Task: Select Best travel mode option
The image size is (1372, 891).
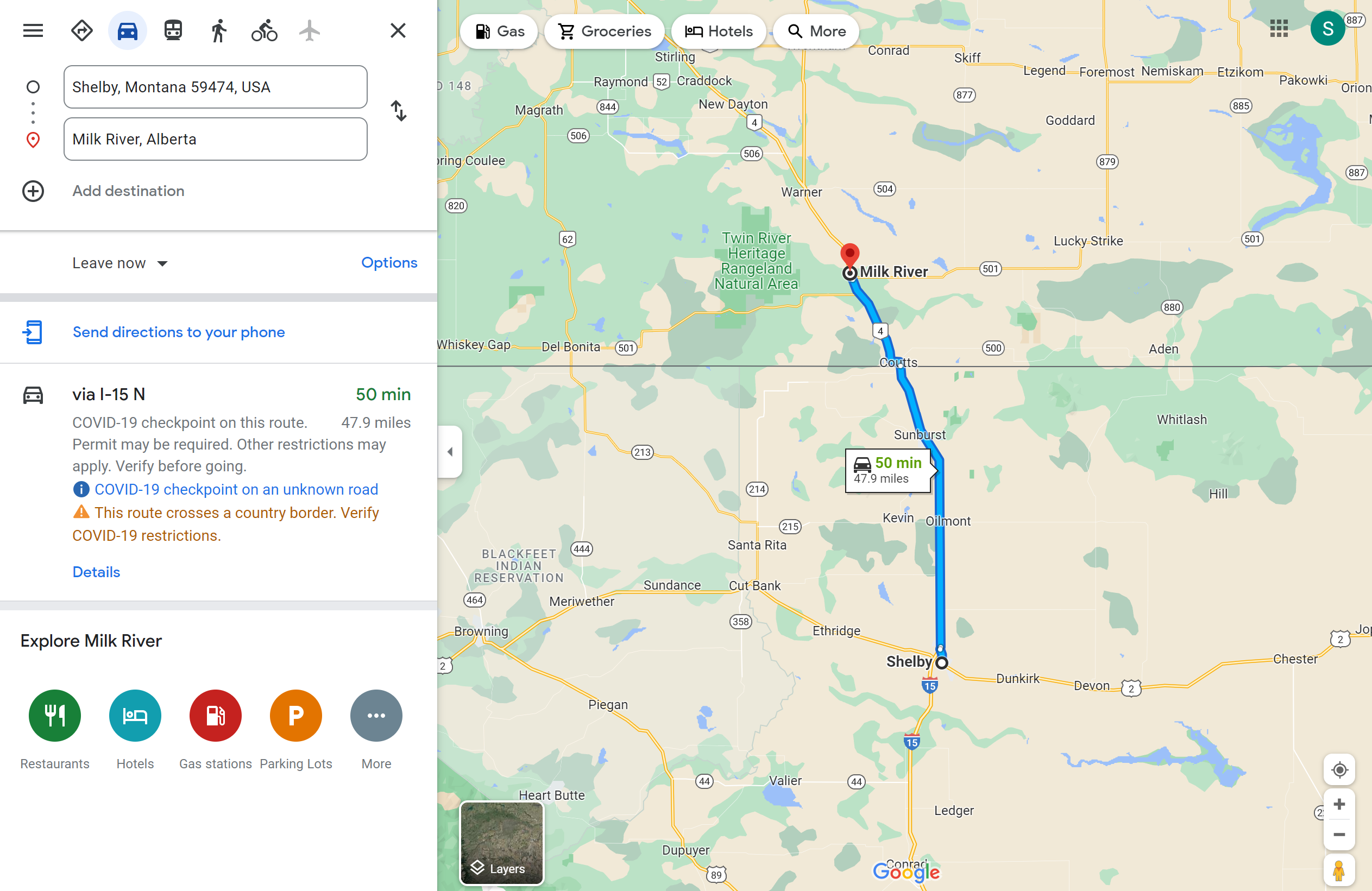Action: (x=82, y=30)
